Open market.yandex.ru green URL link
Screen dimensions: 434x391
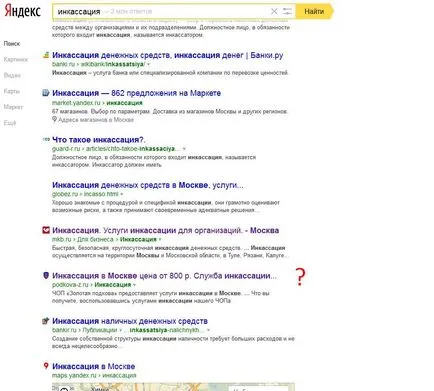tap(97, 103)
